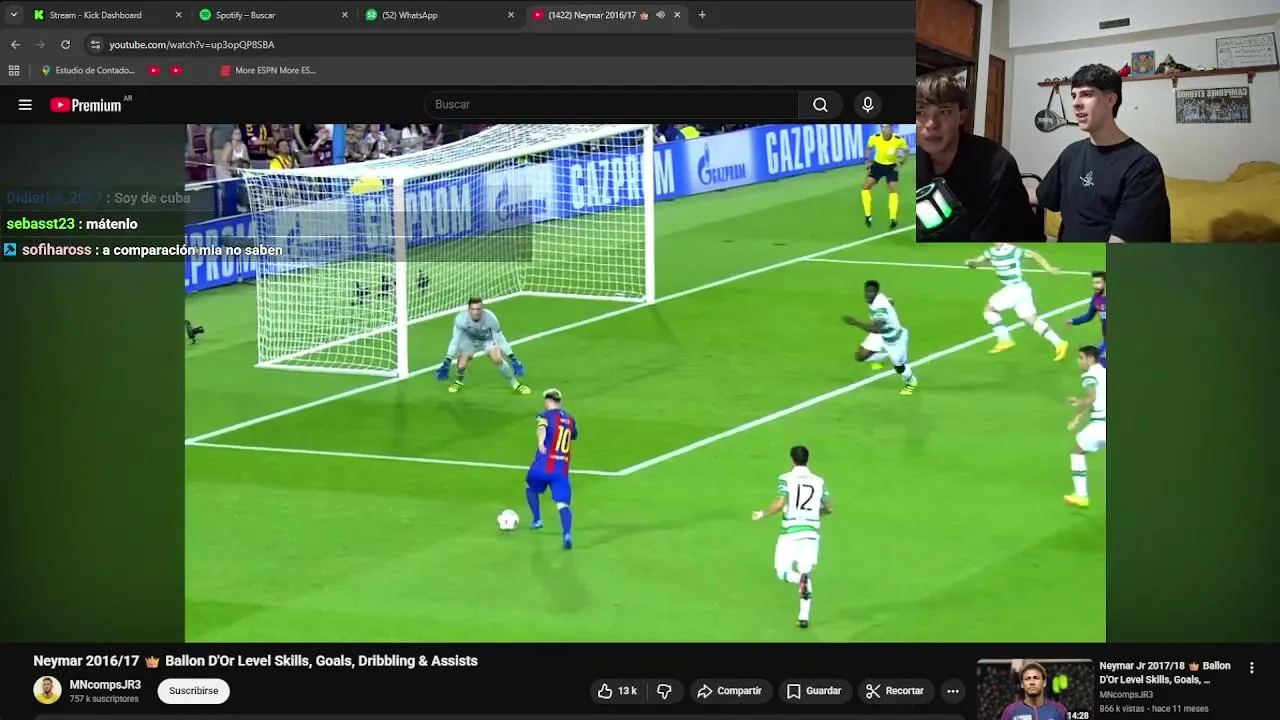Click the video title text
This screenshot has height=720, width=1280.
coord(255,661)
